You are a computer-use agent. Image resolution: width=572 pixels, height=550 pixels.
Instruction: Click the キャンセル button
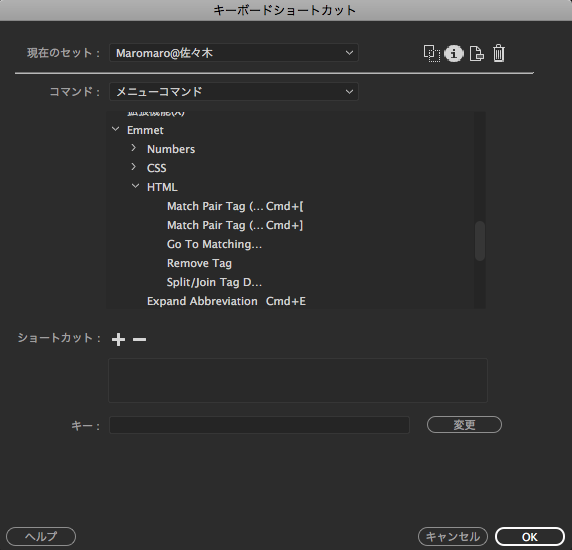(453, 537)
